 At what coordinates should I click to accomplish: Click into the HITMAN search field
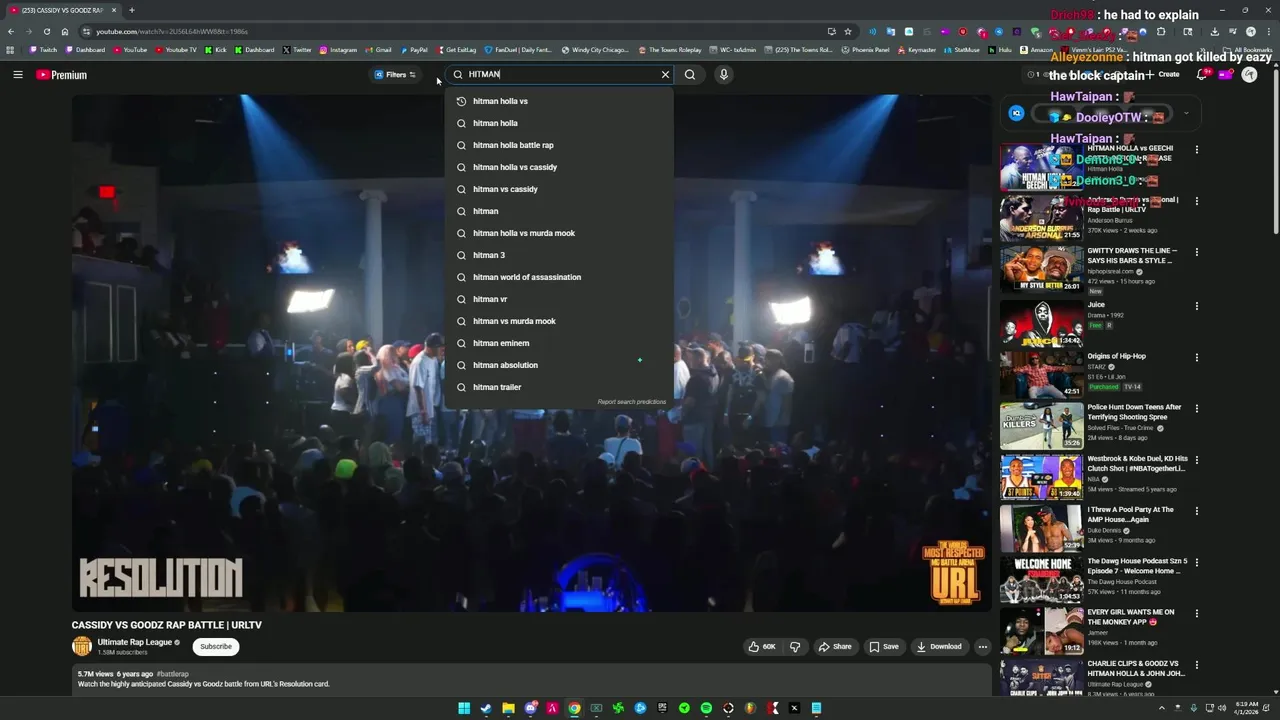click(x=560, y=74)
